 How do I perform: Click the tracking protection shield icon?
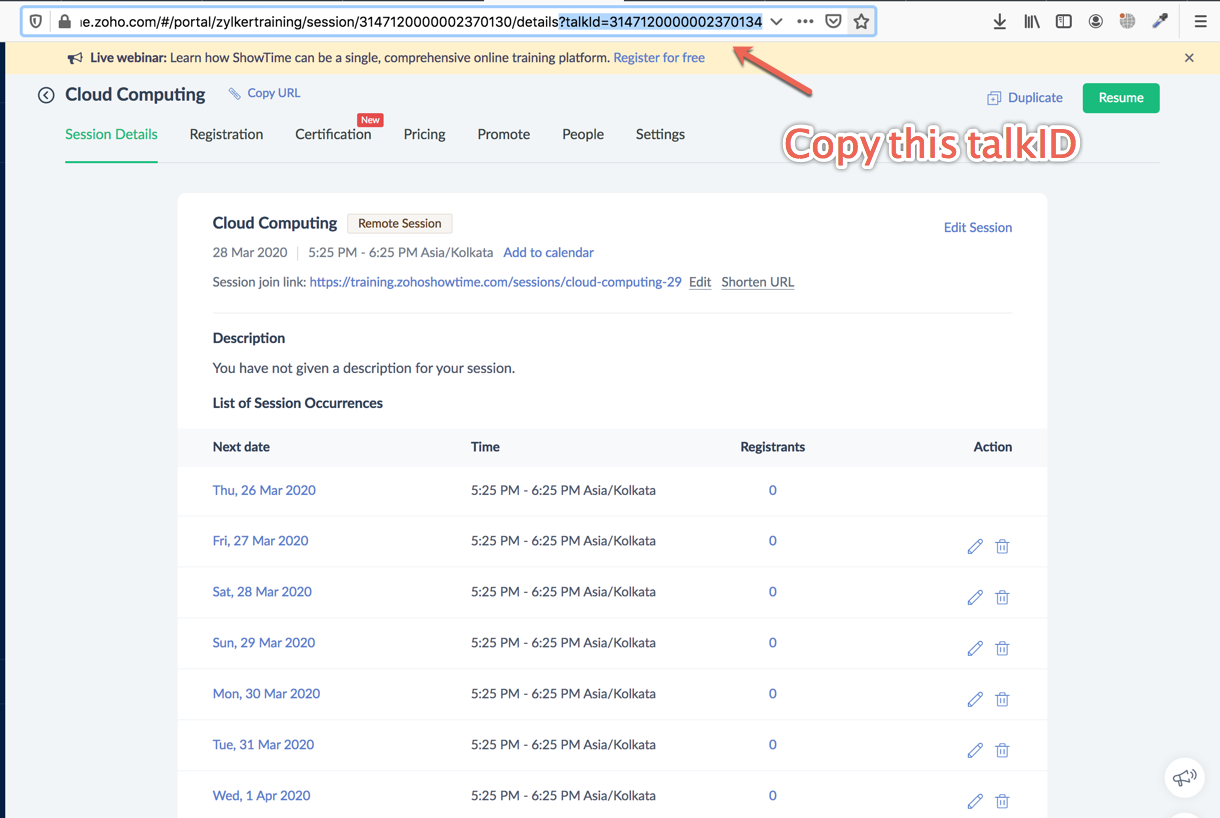pyautogui.click(x=36, y=21)
